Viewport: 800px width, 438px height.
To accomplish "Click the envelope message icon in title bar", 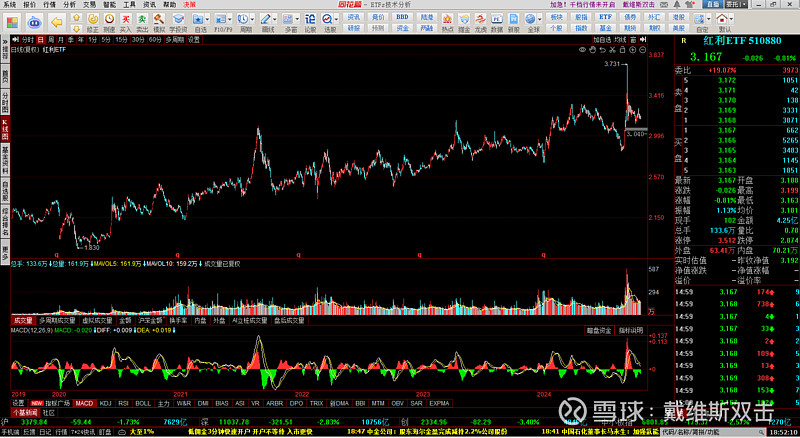I will point(665,4).
